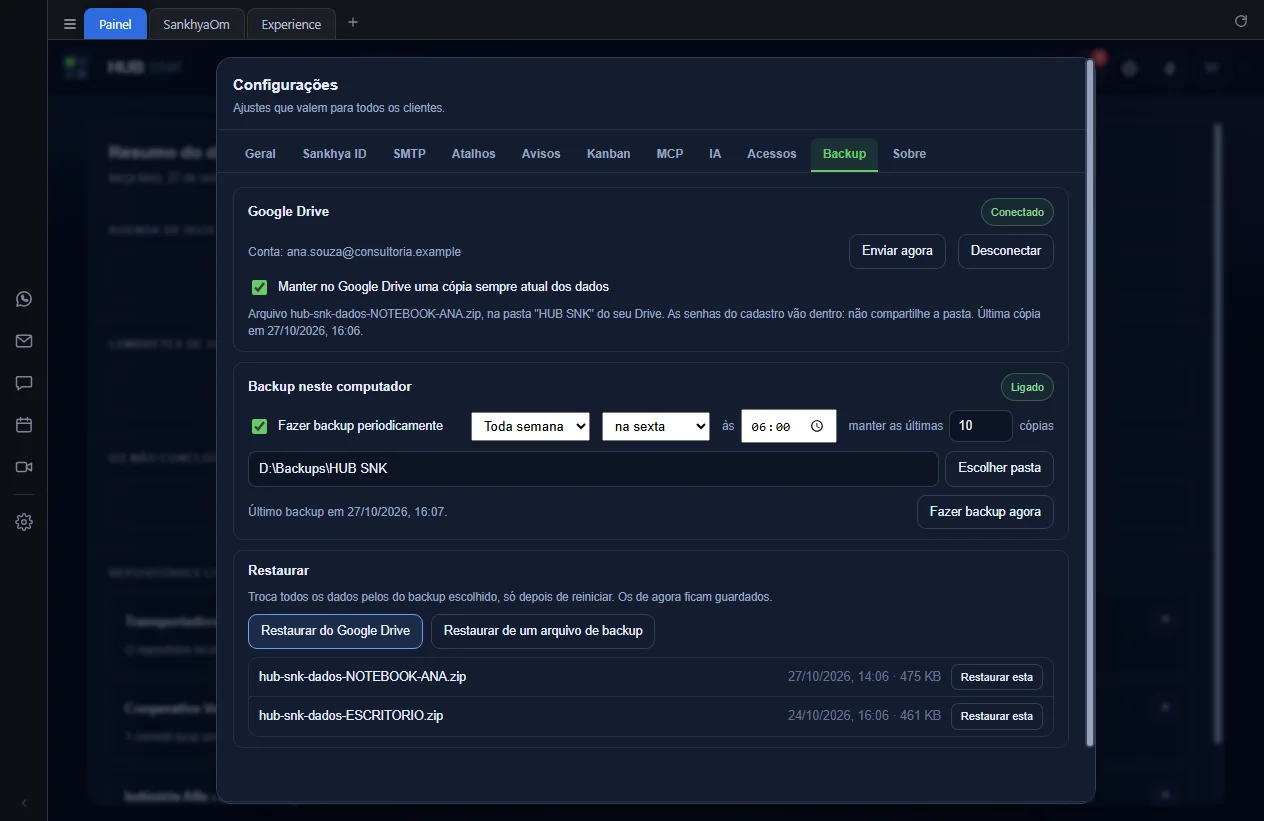The height and width of the screenshot is (821, 1264).
Task: Switch to the SankhyaOm top tab
Action: click(196, 24)
